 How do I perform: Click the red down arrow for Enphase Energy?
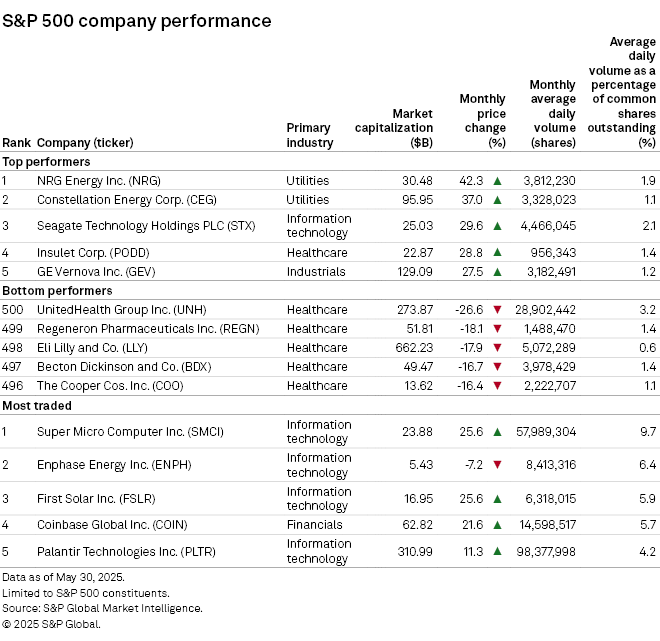496,465
